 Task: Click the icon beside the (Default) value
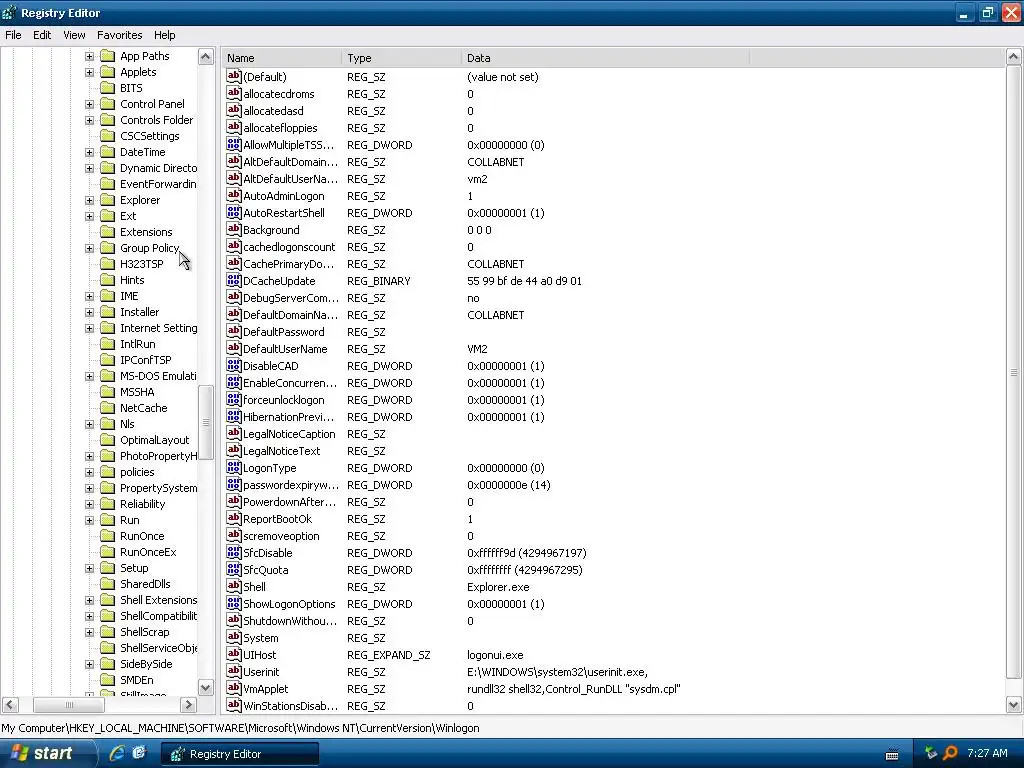point(234,76)
